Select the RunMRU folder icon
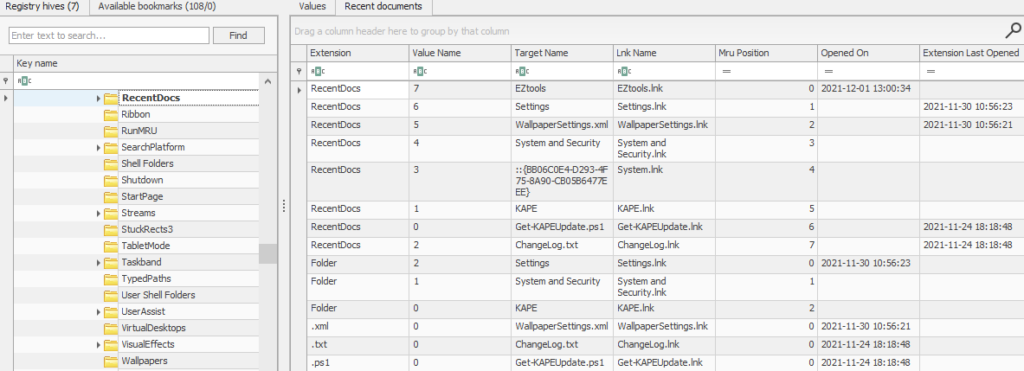 tap(110, 131)
